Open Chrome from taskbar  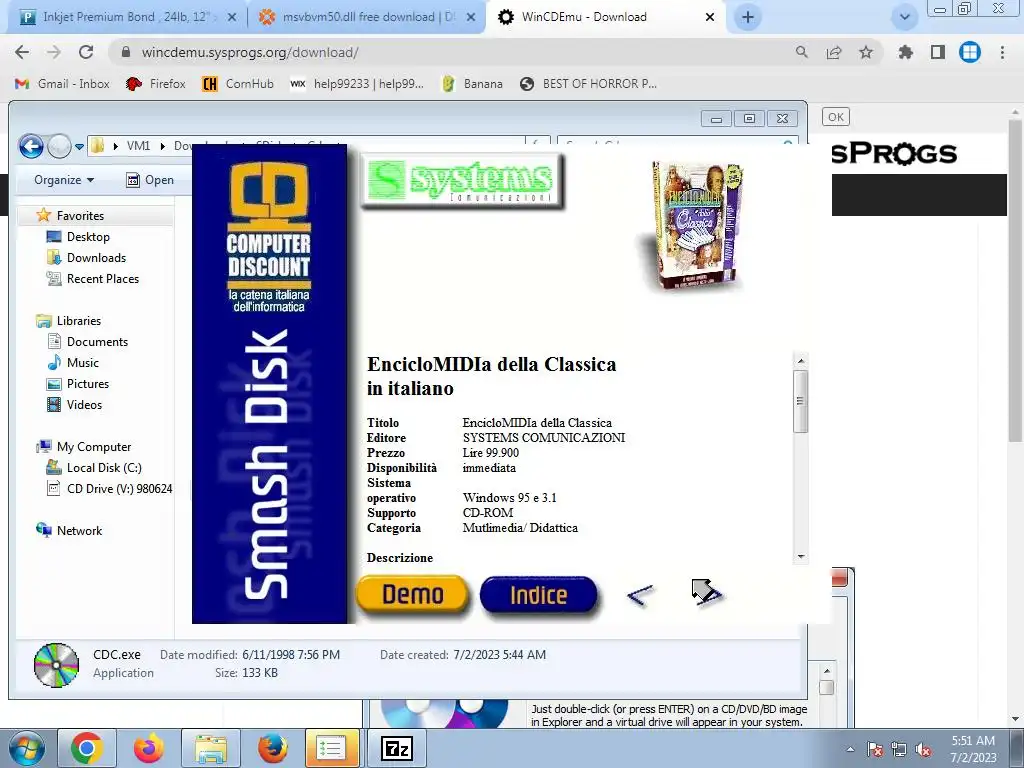pyautogui.click(x=87, y=748)
